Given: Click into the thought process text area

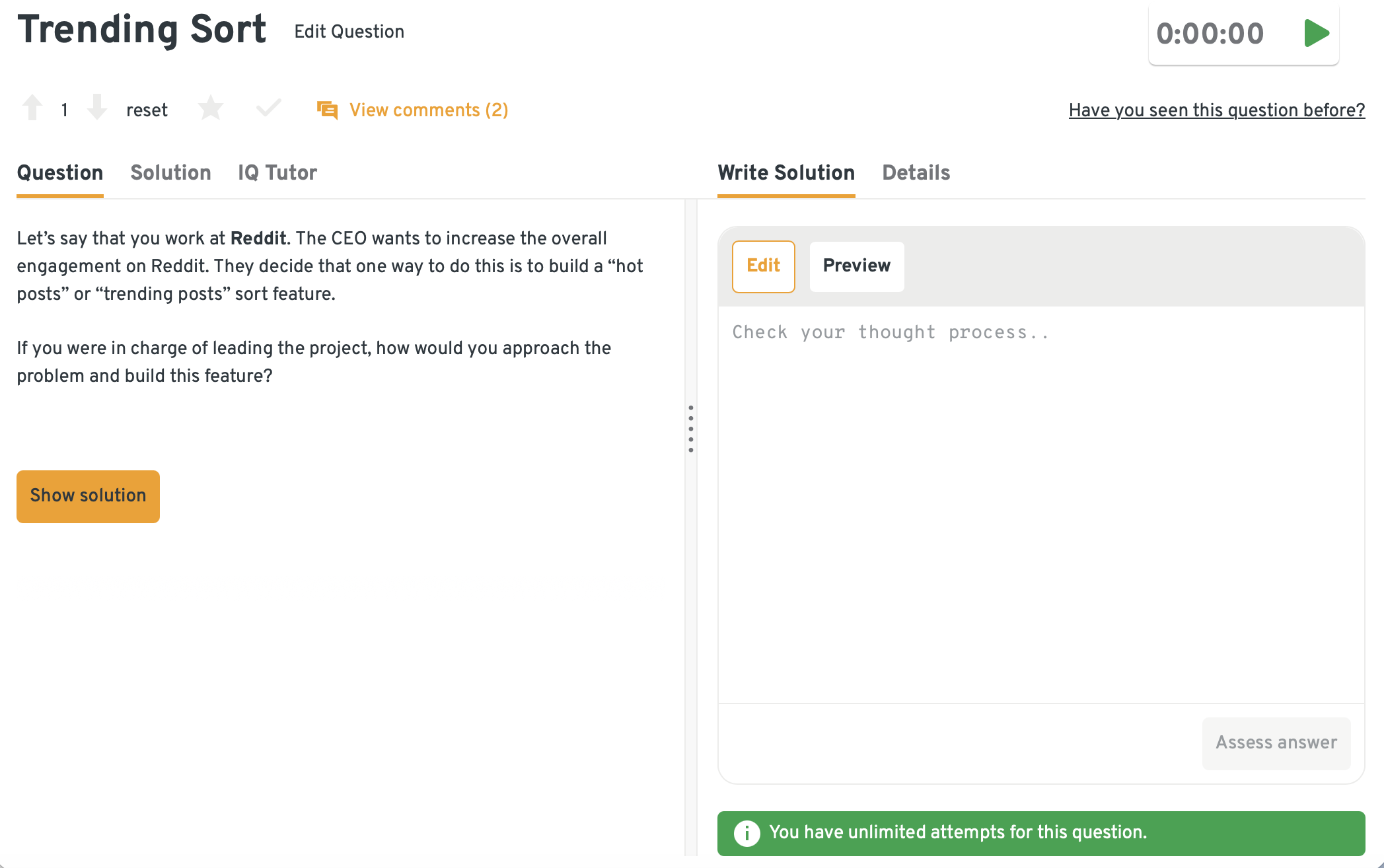Looking at the screenshot, I should coord(1040,502).
